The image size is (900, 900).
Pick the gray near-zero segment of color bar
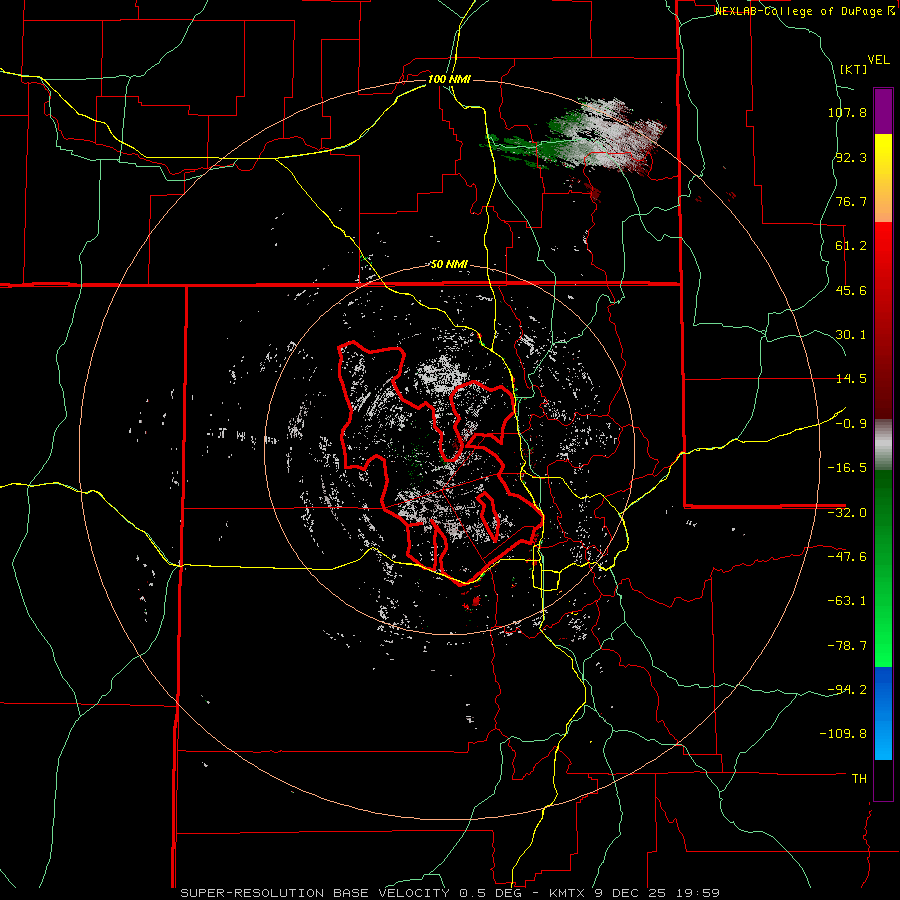(x=883, y=445)
